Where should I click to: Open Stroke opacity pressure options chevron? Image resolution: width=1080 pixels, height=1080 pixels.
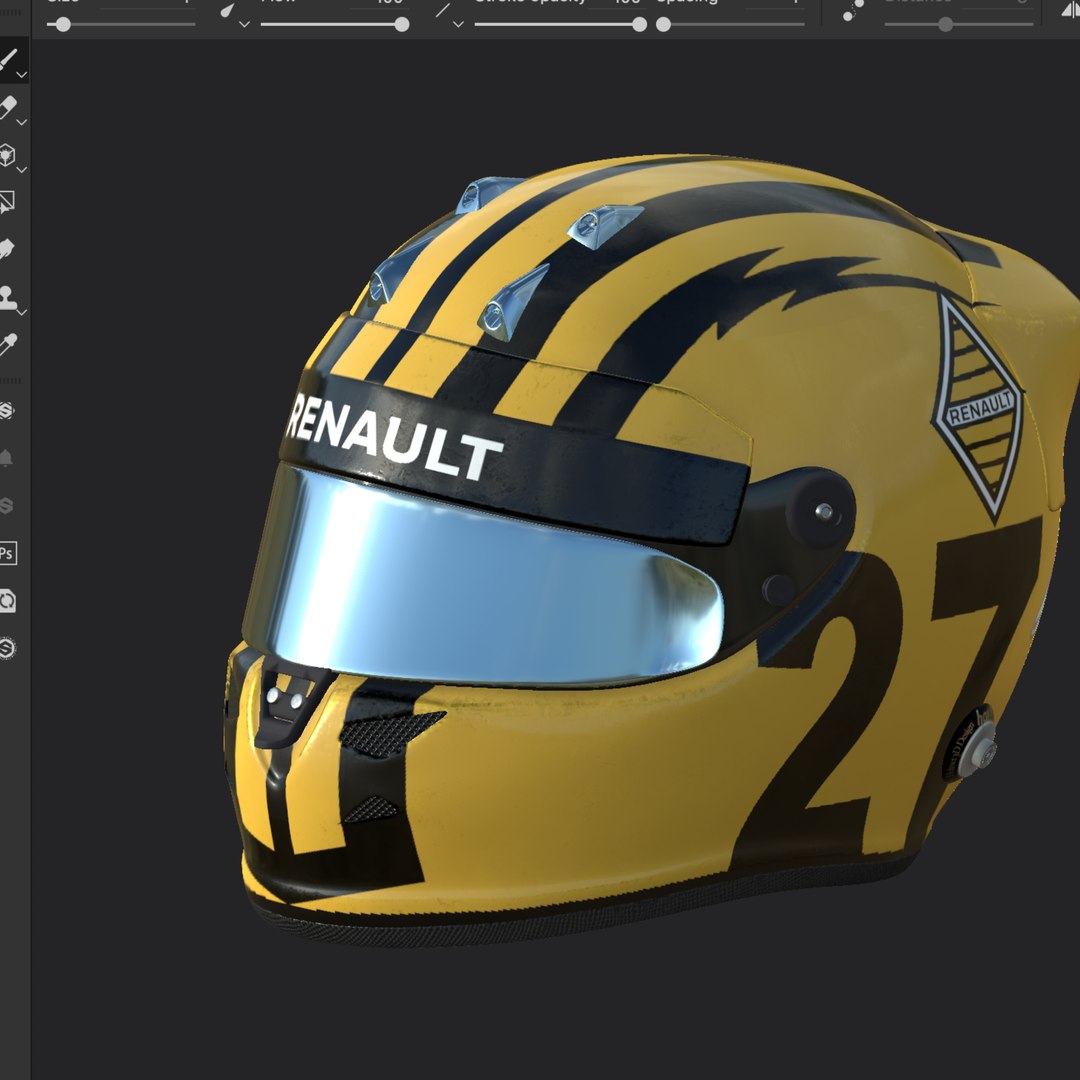(458, 24)
